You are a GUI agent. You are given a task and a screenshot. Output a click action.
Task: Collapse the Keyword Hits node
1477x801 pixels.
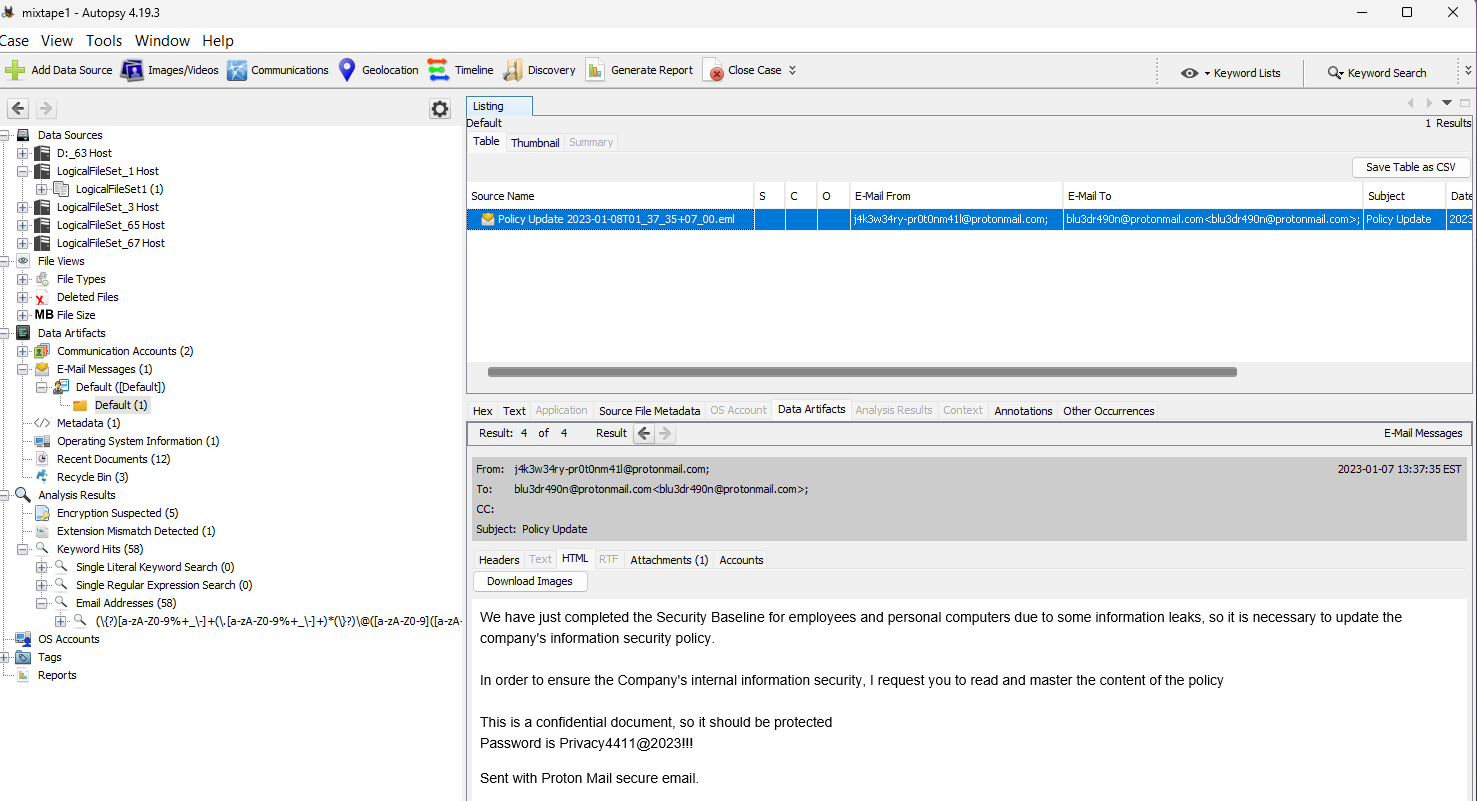[23, 549]
